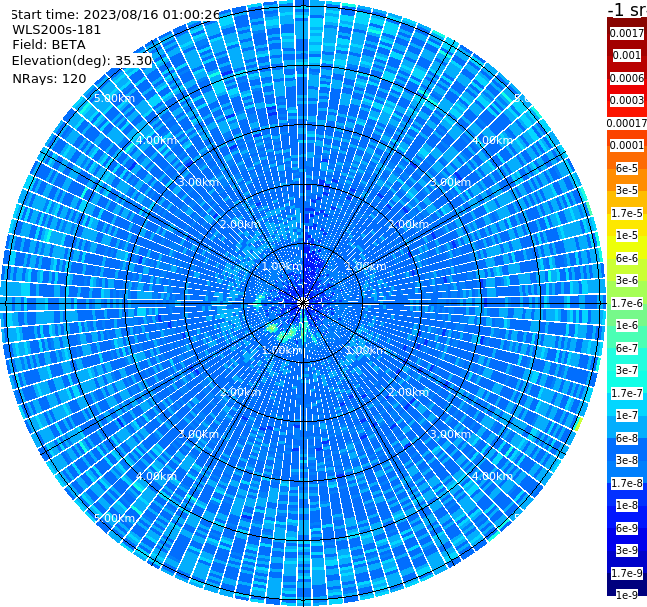
Task: Click the 0.00017 colorbar label
Action: (627, 123)
